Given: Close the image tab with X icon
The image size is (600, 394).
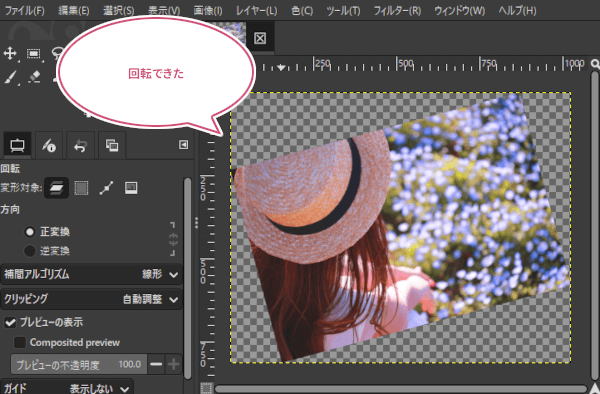Looking at the screenshot, I should [260, 38].
